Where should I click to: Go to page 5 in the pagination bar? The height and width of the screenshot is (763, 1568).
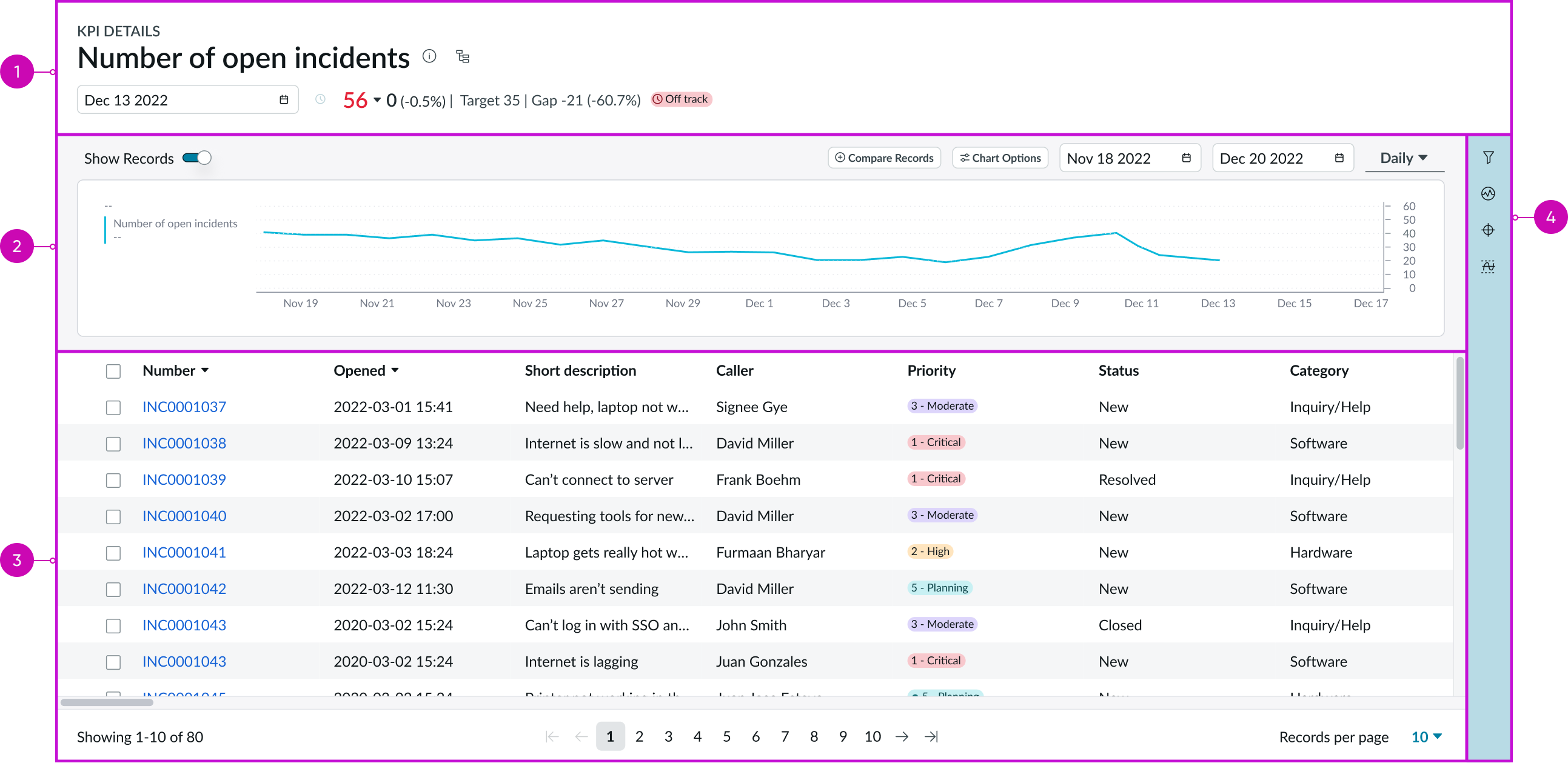[726, 736]
